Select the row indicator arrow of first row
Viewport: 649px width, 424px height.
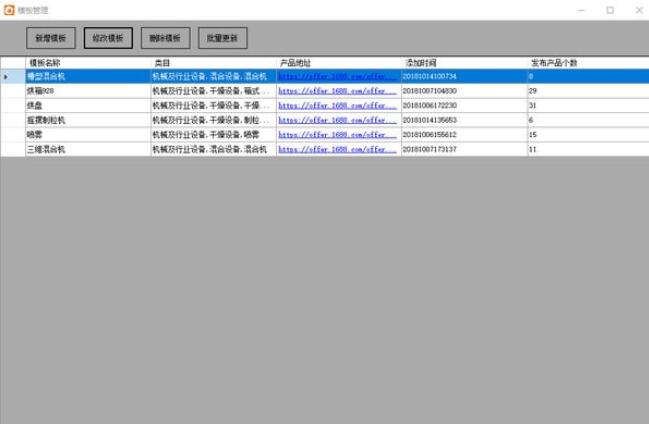(8, 76)
